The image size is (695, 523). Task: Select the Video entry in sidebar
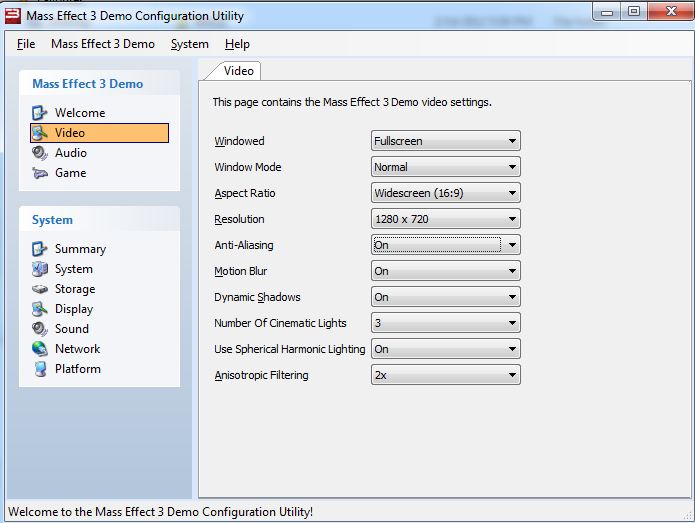tap(99, 133)
